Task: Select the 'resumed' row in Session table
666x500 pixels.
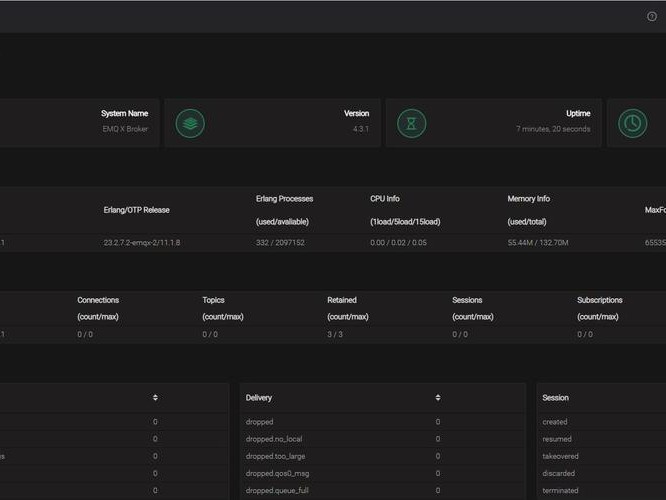Action: coord(601,439)
